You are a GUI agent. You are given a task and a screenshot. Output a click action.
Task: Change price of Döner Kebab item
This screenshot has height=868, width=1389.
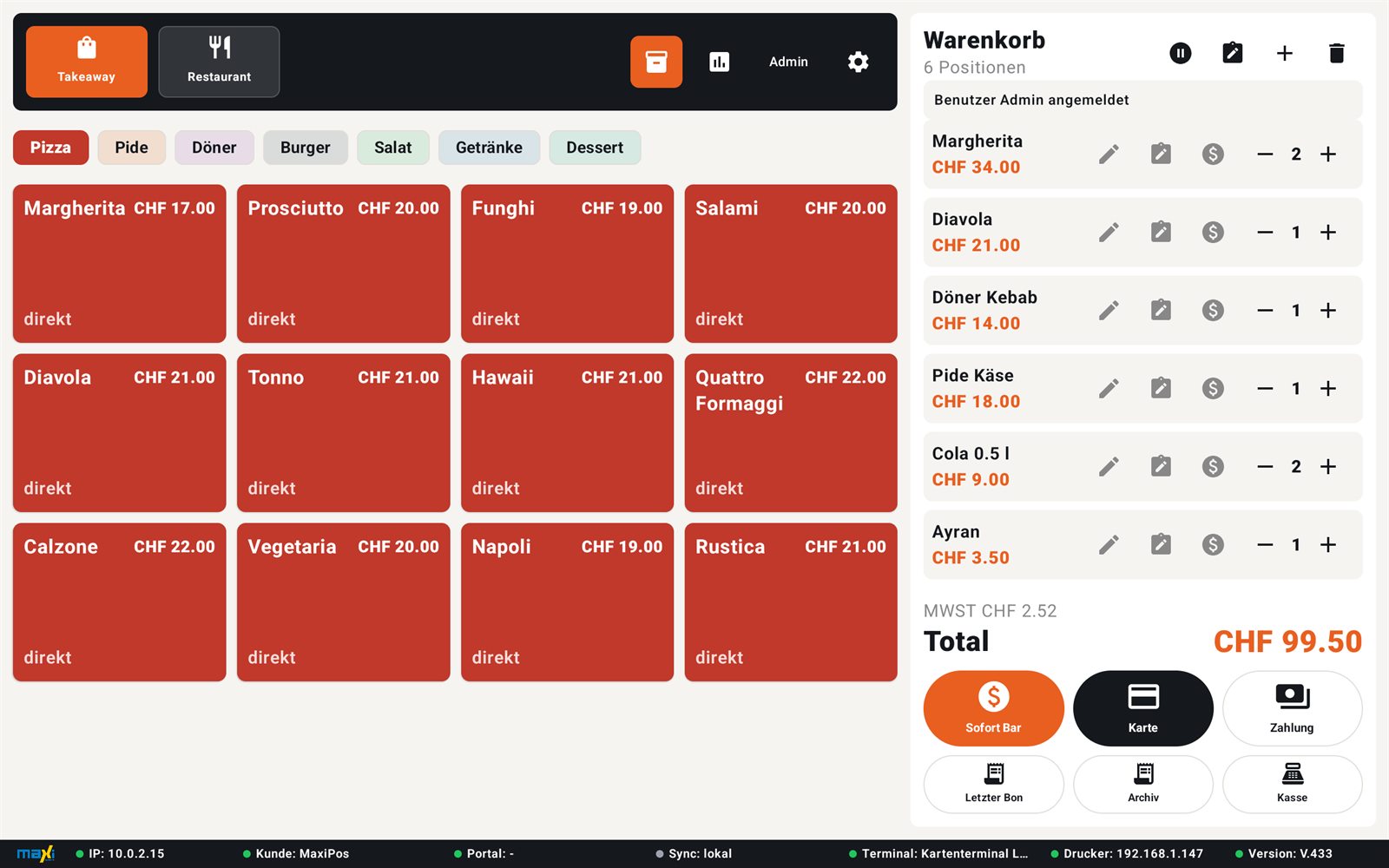coord(1213,311)
